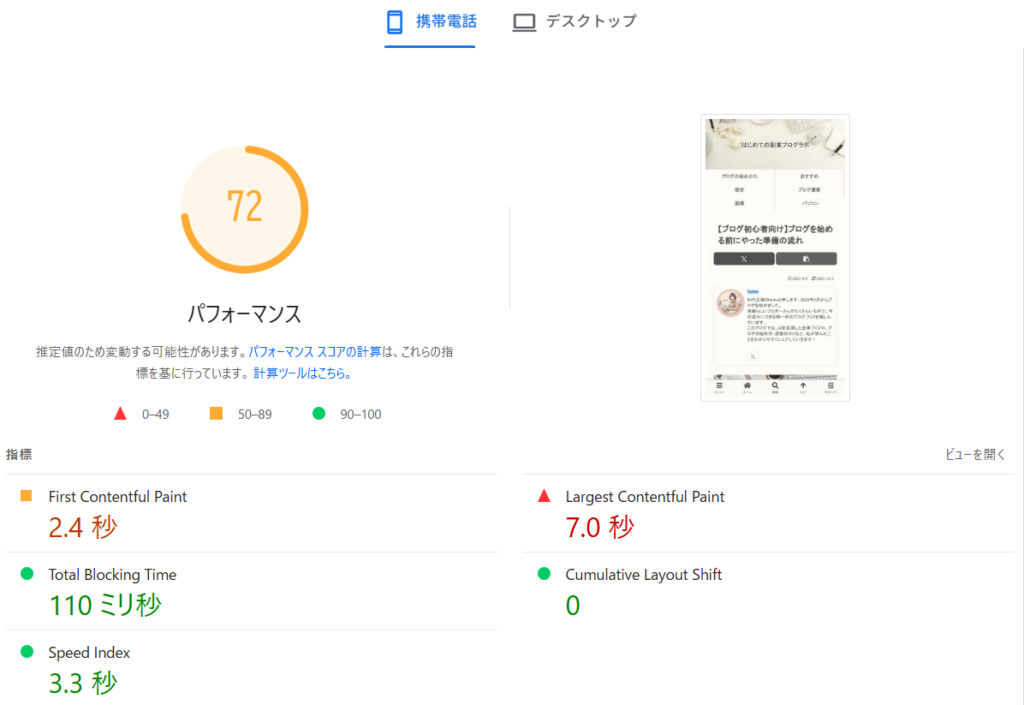Click the red triangle 0–49 legend icon
This screenshot has height=705, width=1024.
(x=121, y=414)
